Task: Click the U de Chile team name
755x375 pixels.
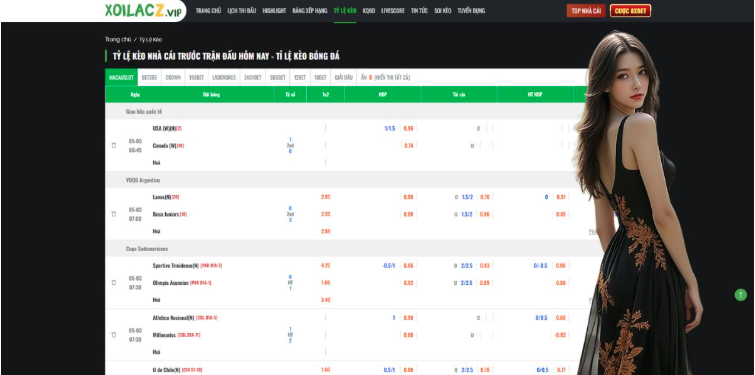Action: pyautogui.click(x=167, y=370)
